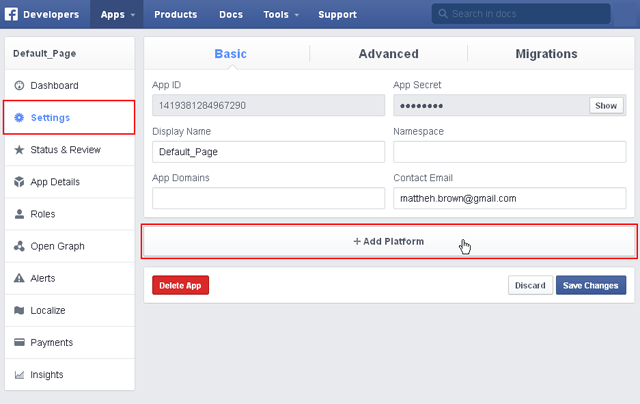The width and height of the screenshot is (640, 404).
Task: Open the Localize section
Action: point(70,310)
